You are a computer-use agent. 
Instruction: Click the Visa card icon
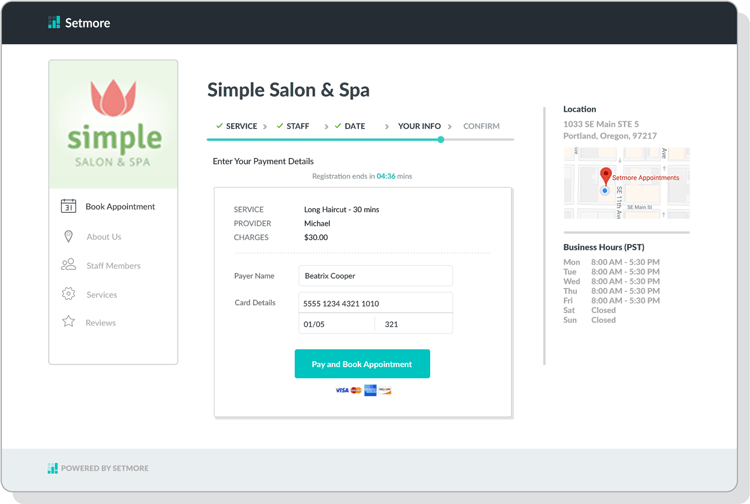pyautogui.click(x=342, y=390)
